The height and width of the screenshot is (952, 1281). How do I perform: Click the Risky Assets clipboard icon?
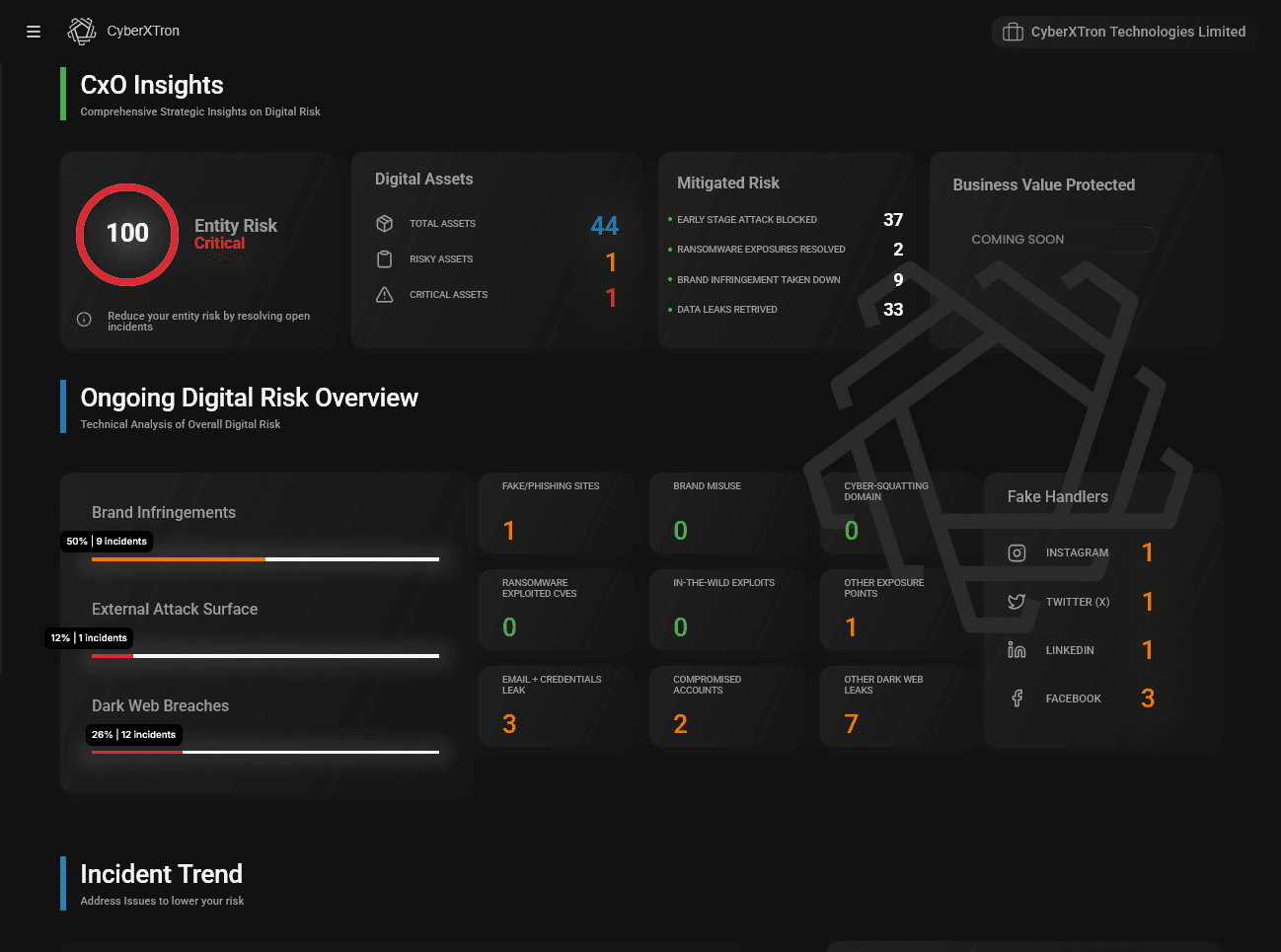[384, 258]
